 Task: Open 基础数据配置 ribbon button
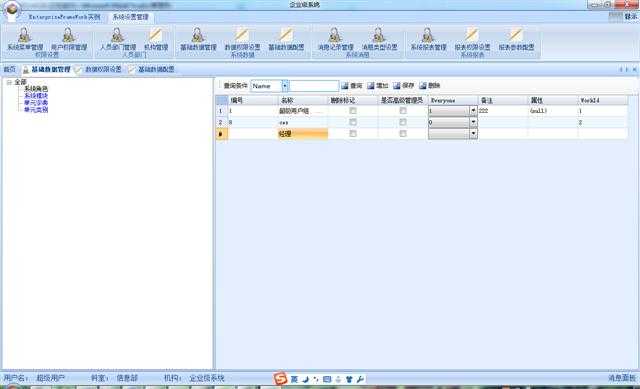click(286, 40)
